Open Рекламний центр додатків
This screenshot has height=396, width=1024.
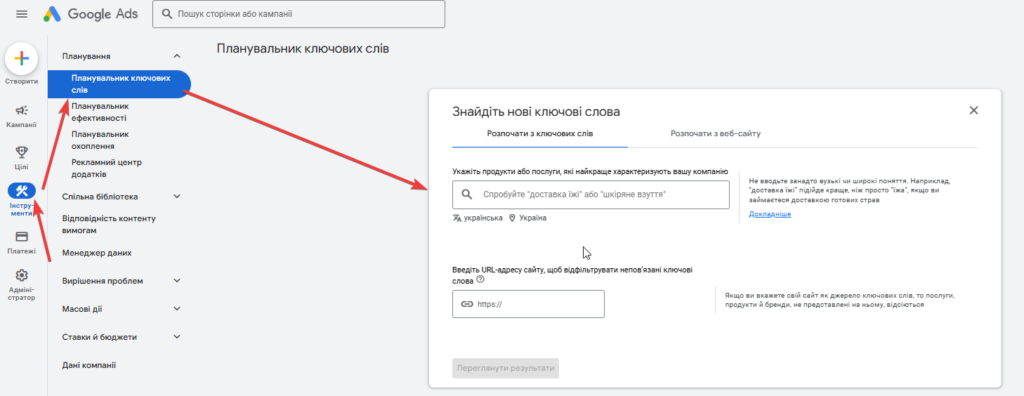coord(106,168)
